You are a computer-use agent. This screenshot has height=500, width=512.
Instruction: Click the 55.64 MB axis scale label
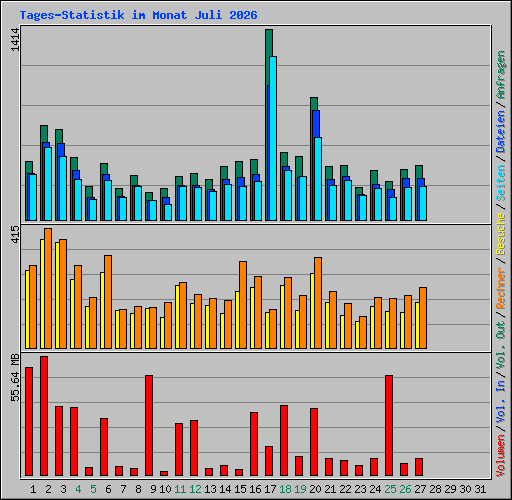[x=15, y=378]
